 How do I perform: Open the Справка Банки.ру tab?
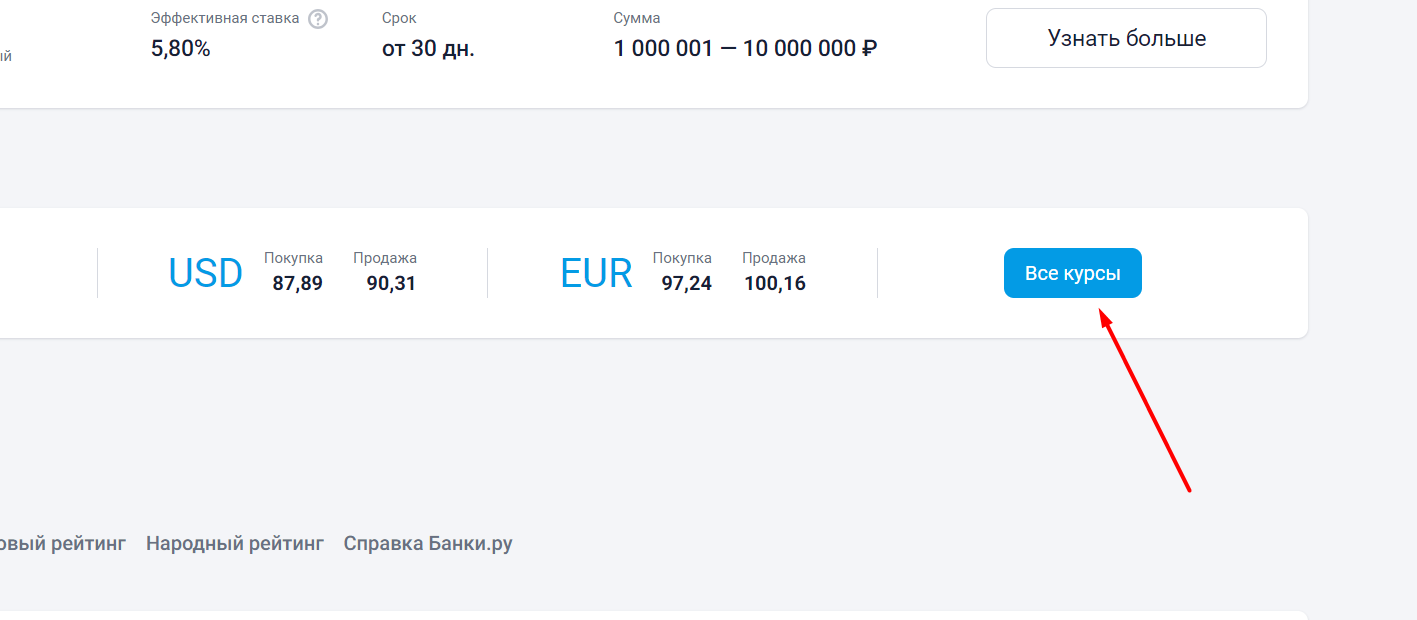pyautogui.click(x=428, y=544)
